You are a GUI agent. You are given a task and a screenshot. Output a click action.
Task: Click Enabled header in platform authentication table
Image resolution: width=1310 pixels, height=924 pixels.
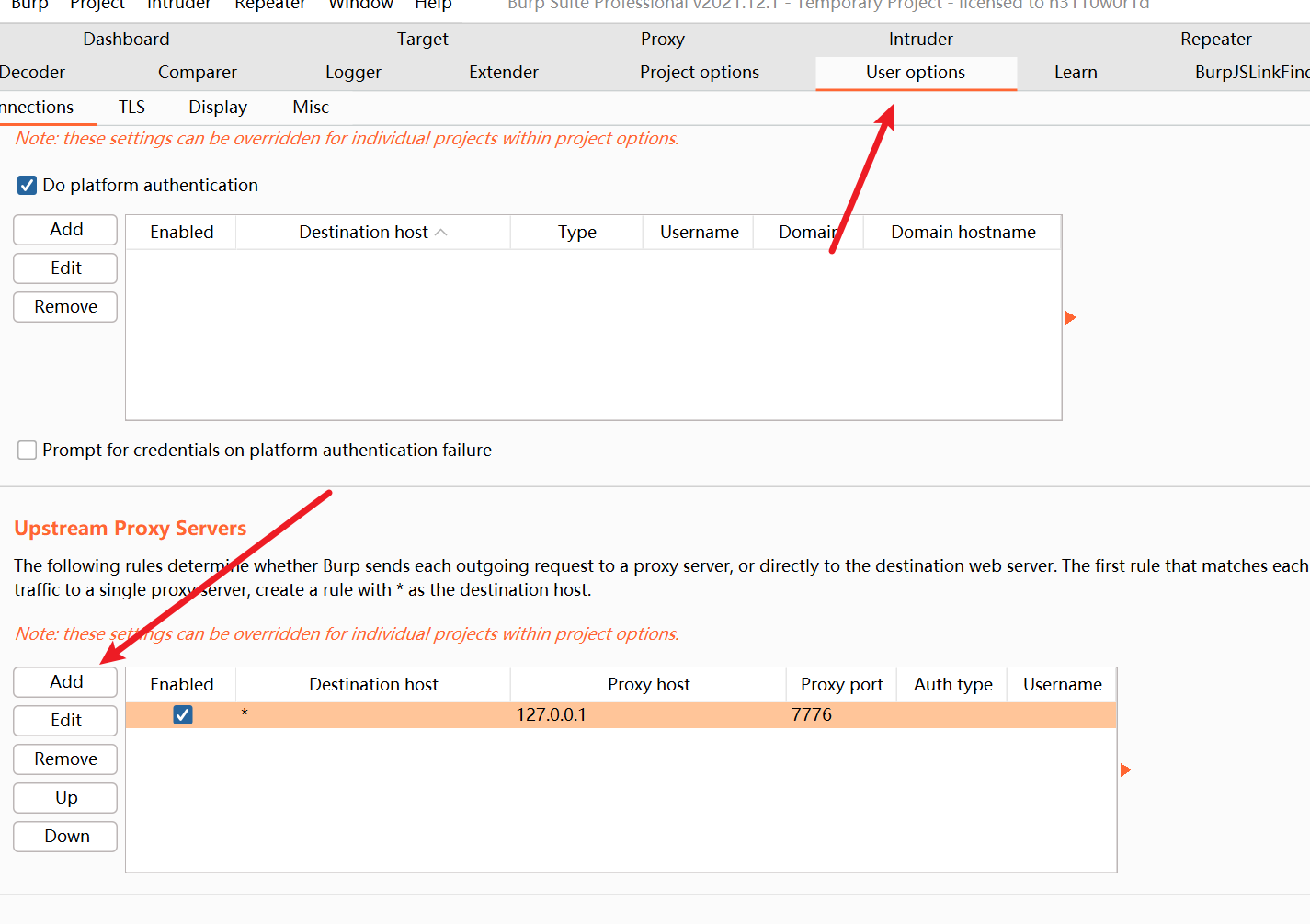[x=182, y=232]
